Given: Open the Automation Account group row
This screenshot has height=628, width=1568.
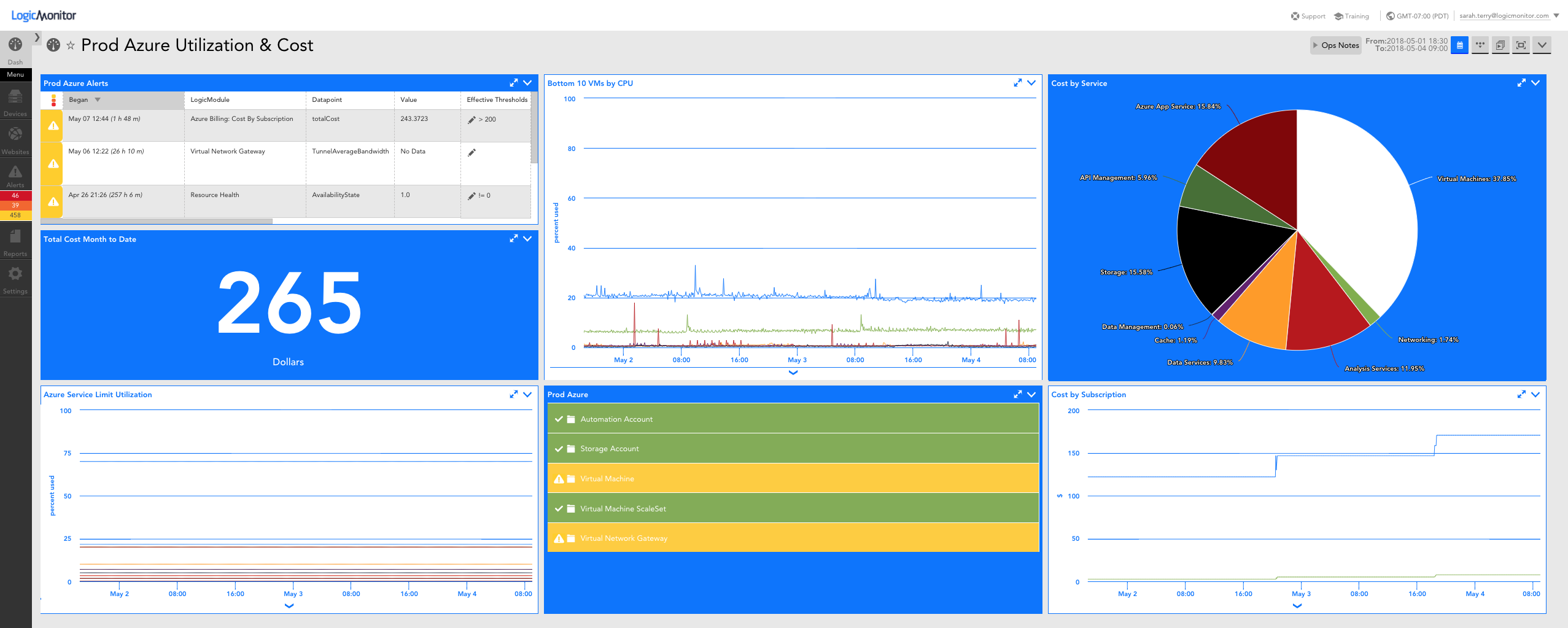Looking at the screenshot, I should (793, 419).
